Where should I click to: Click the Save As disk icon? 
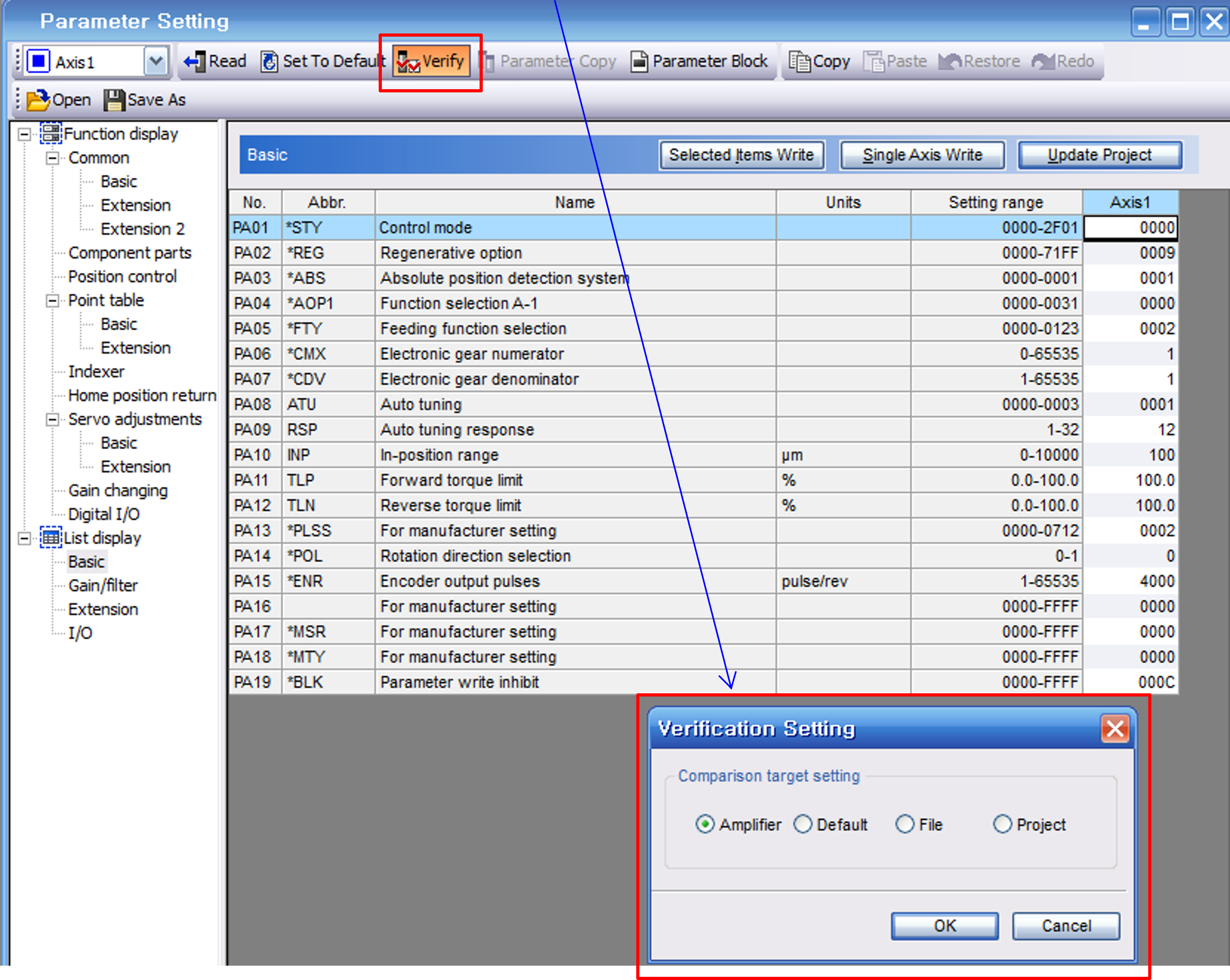[x=114, y=100]
